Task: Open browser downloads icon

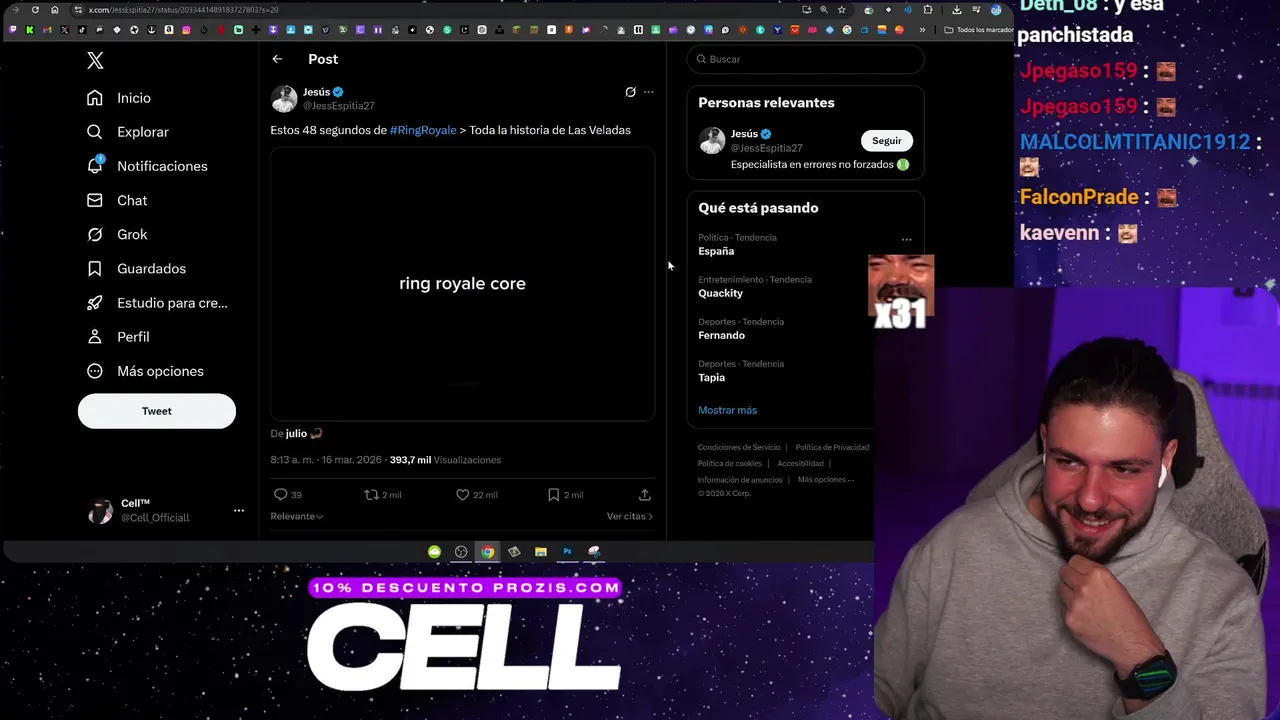Action: tap(957, 10)
